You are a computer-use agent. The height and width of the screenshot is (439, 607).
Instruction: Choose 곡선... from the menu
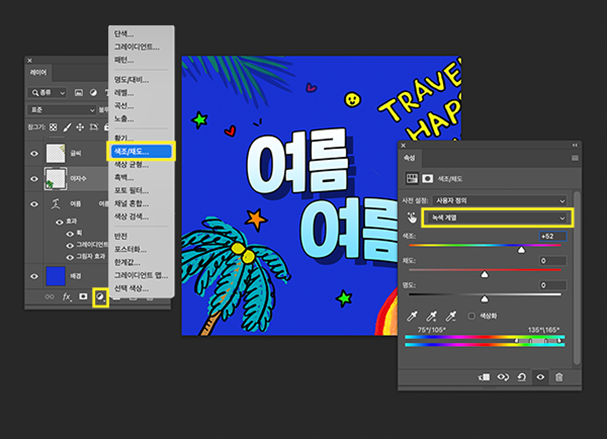124,106
